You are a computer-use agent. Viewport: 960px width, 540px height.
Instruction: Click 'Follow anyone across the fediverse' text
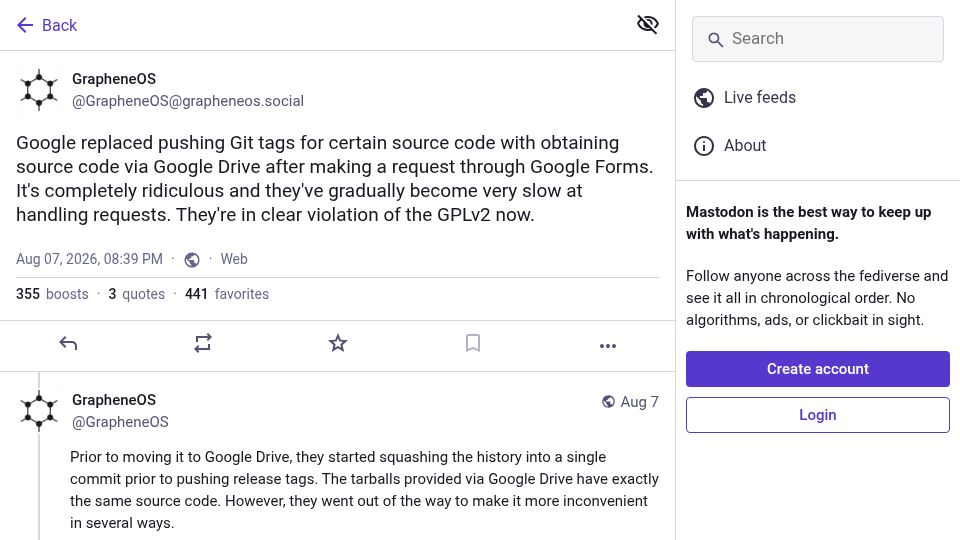[817, 298]
